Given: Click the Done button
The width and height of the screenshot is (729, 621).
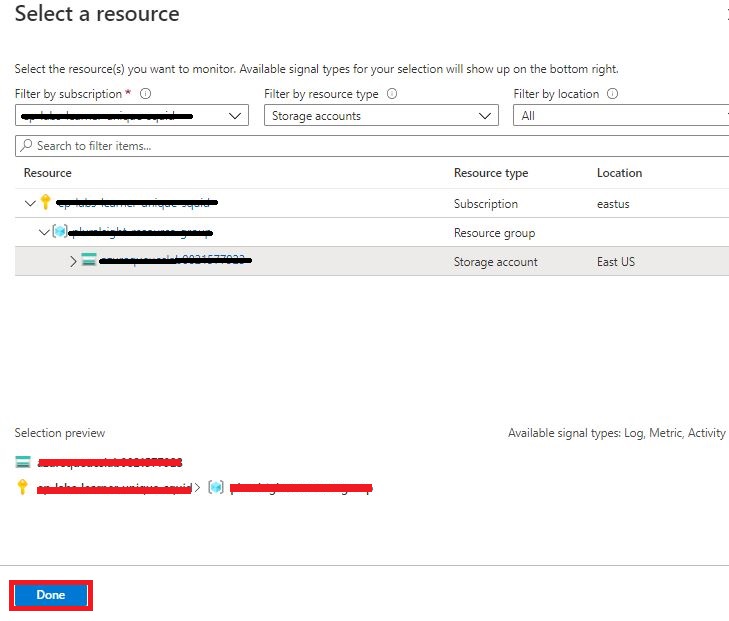Looking at the screenshot, I should (51, 595).
